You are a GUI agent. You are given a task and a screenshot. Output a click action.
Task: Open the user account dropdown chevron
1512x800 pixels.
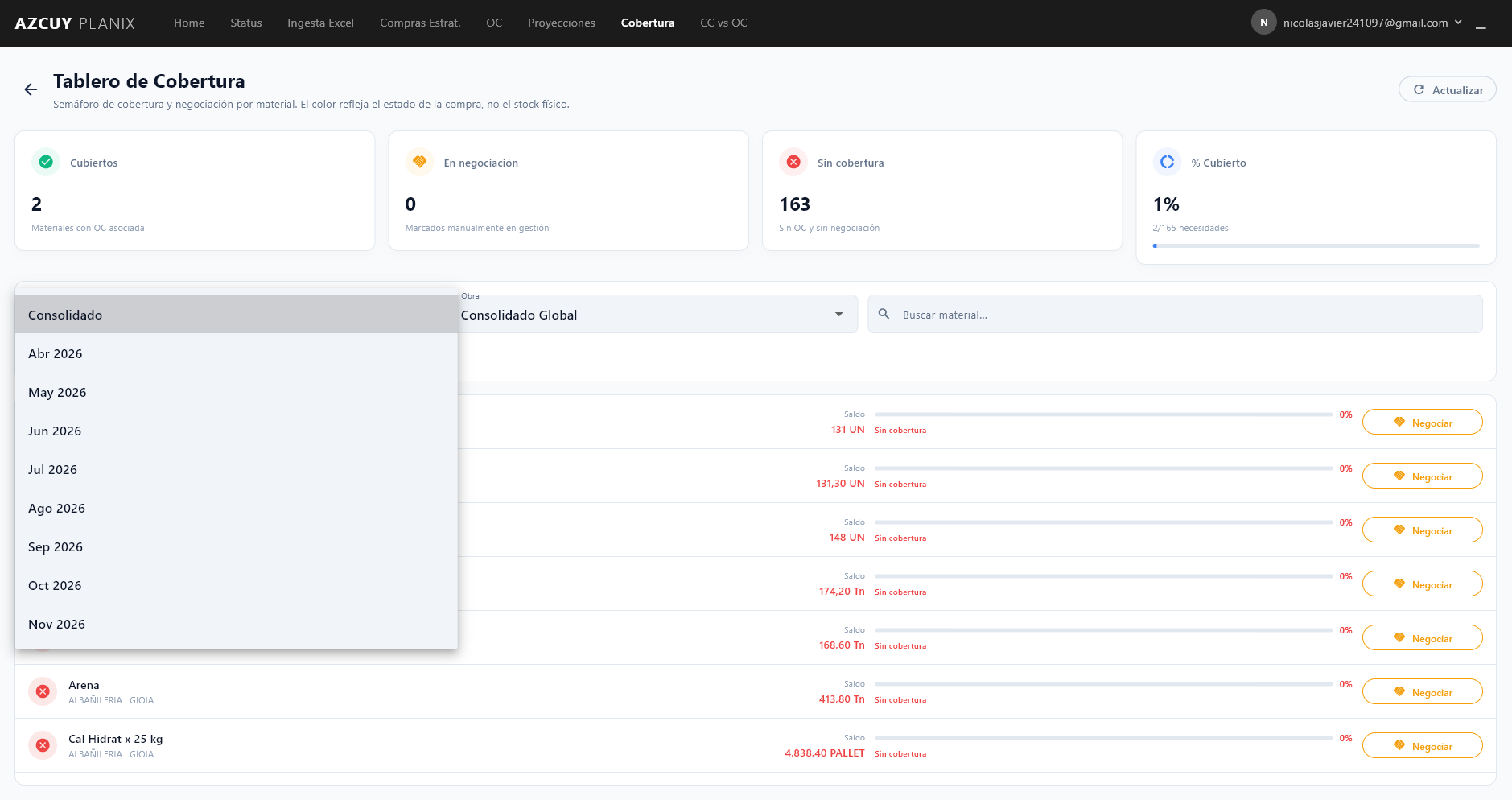(x=1458, y=23)
